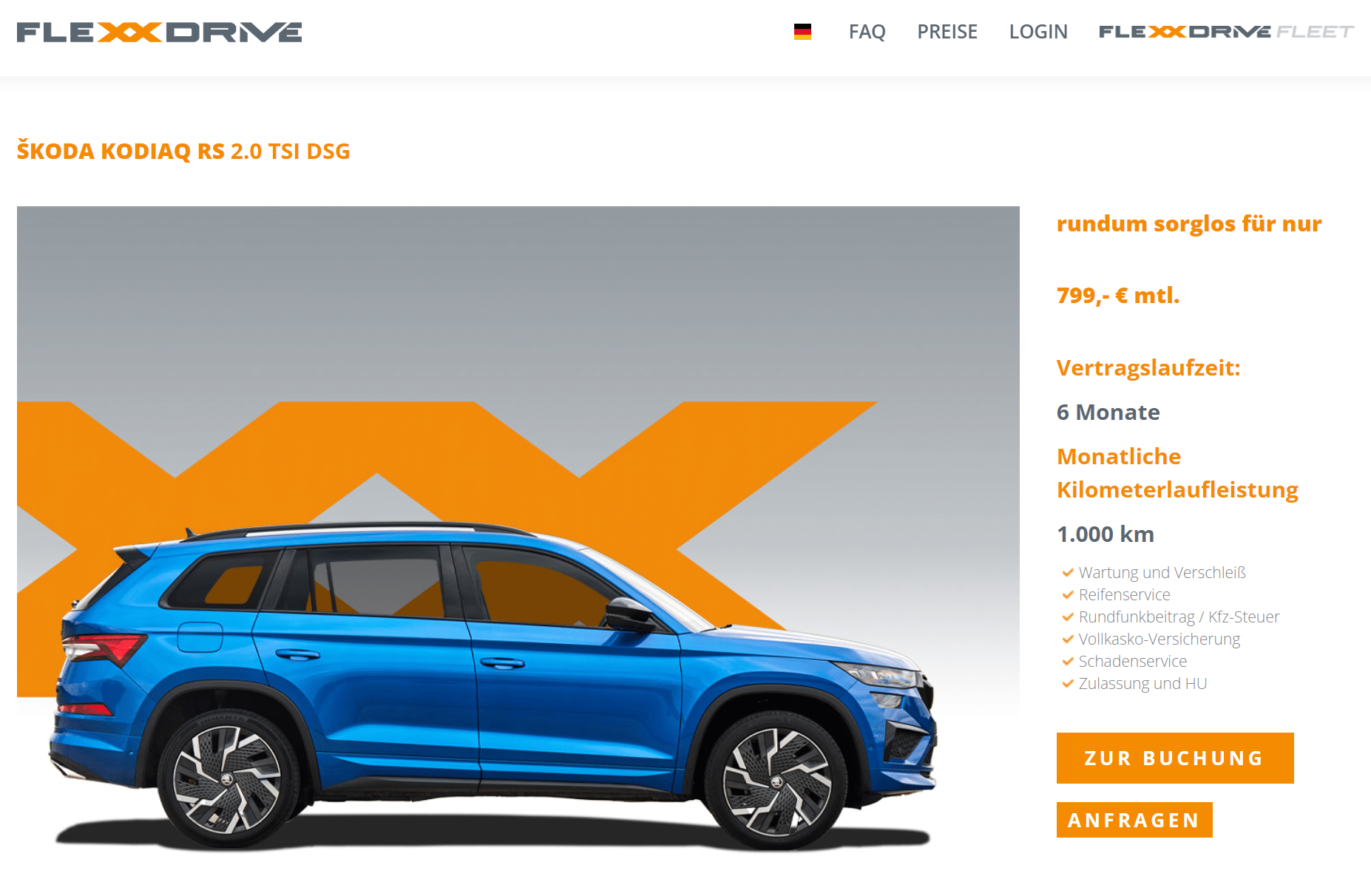The width and height of the screenshot is (1371, 896).
Task: Click the blue Škoda Kodiaq car image
Action: tap(492, 684)
